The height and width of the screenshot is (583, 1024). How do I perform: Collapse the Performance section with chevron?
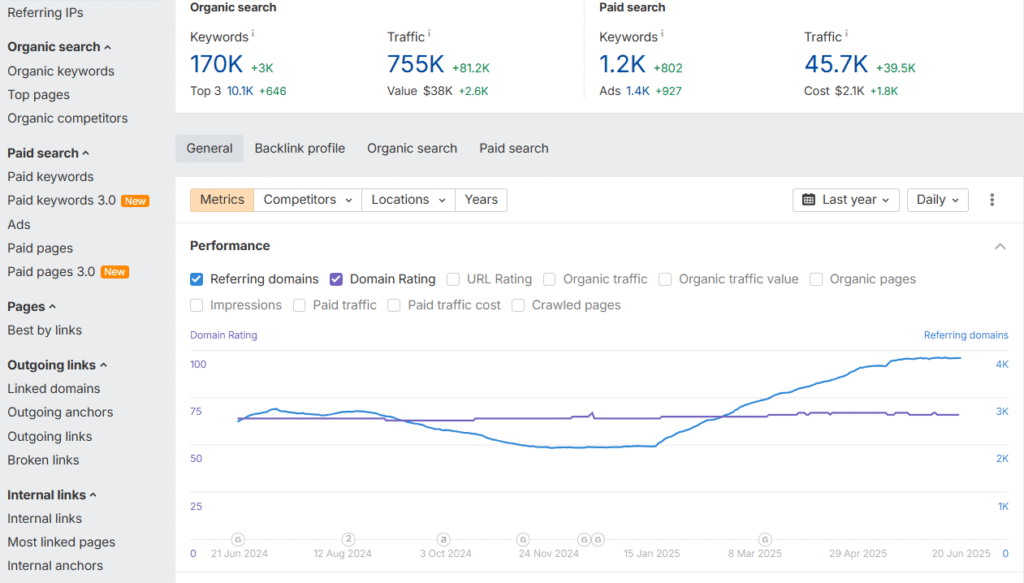pos(1000,246)
